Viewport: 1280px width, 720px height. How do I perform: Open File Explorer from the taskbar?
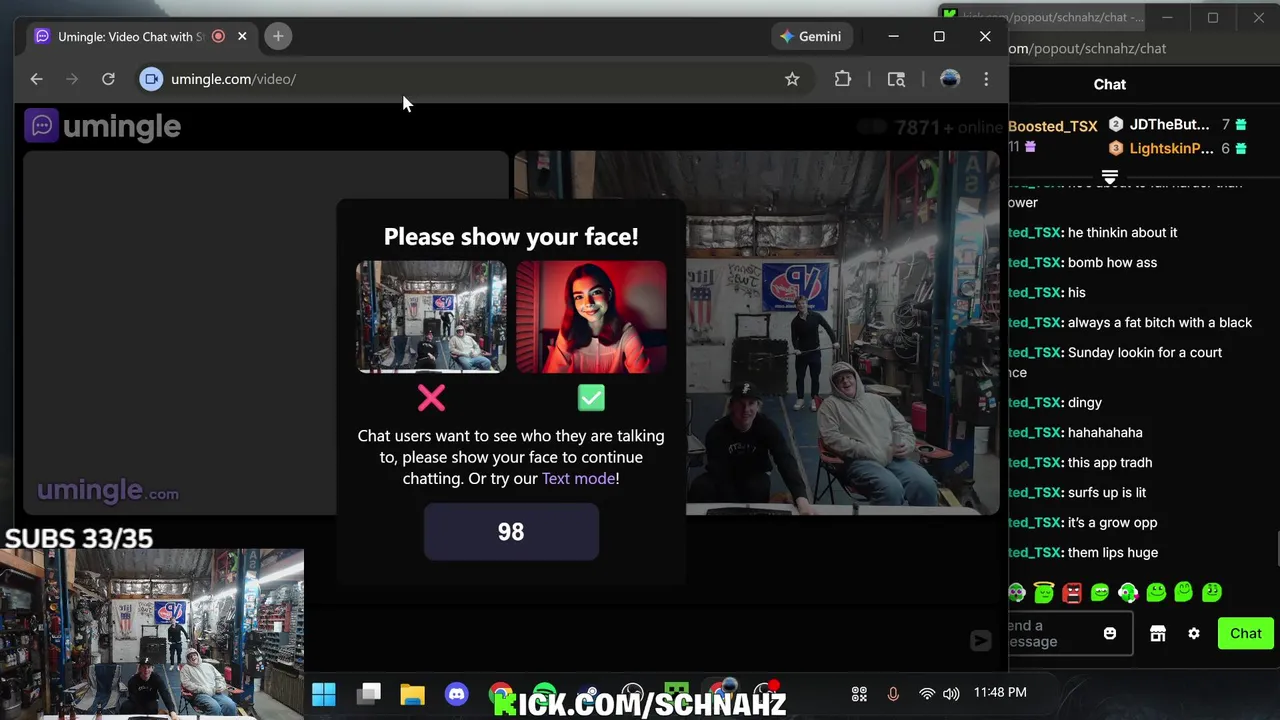(x=412, y=693)
